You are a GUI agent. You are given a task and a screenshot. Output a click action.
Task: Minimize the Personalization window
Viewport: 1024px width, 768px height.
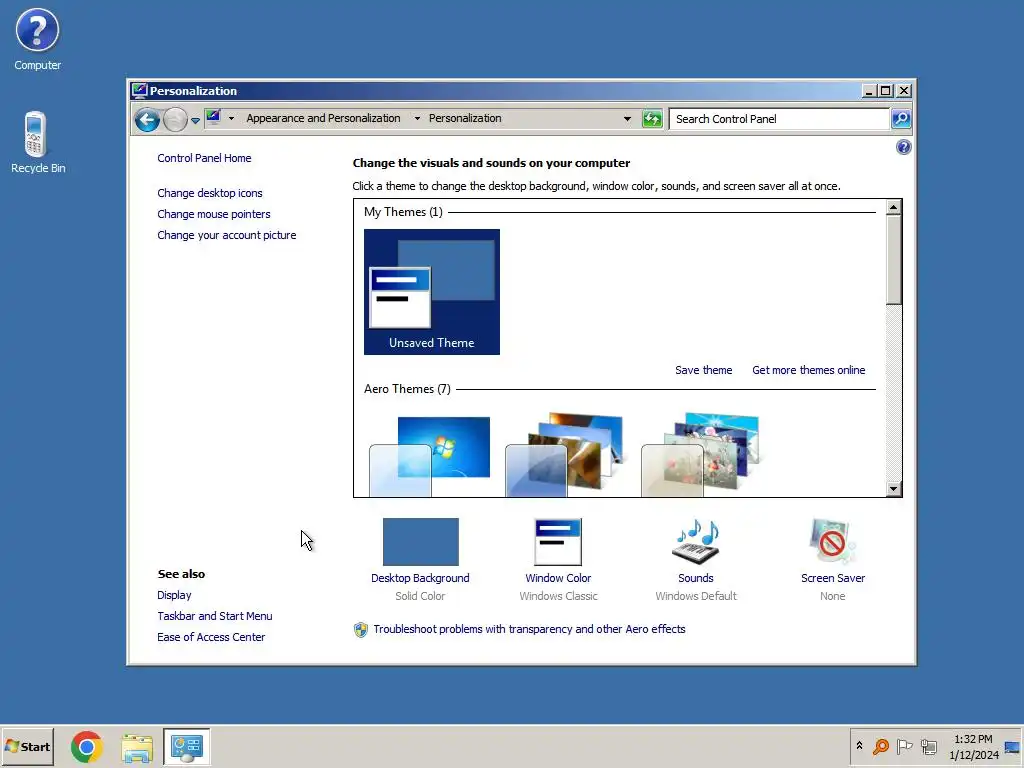[869, 91]
